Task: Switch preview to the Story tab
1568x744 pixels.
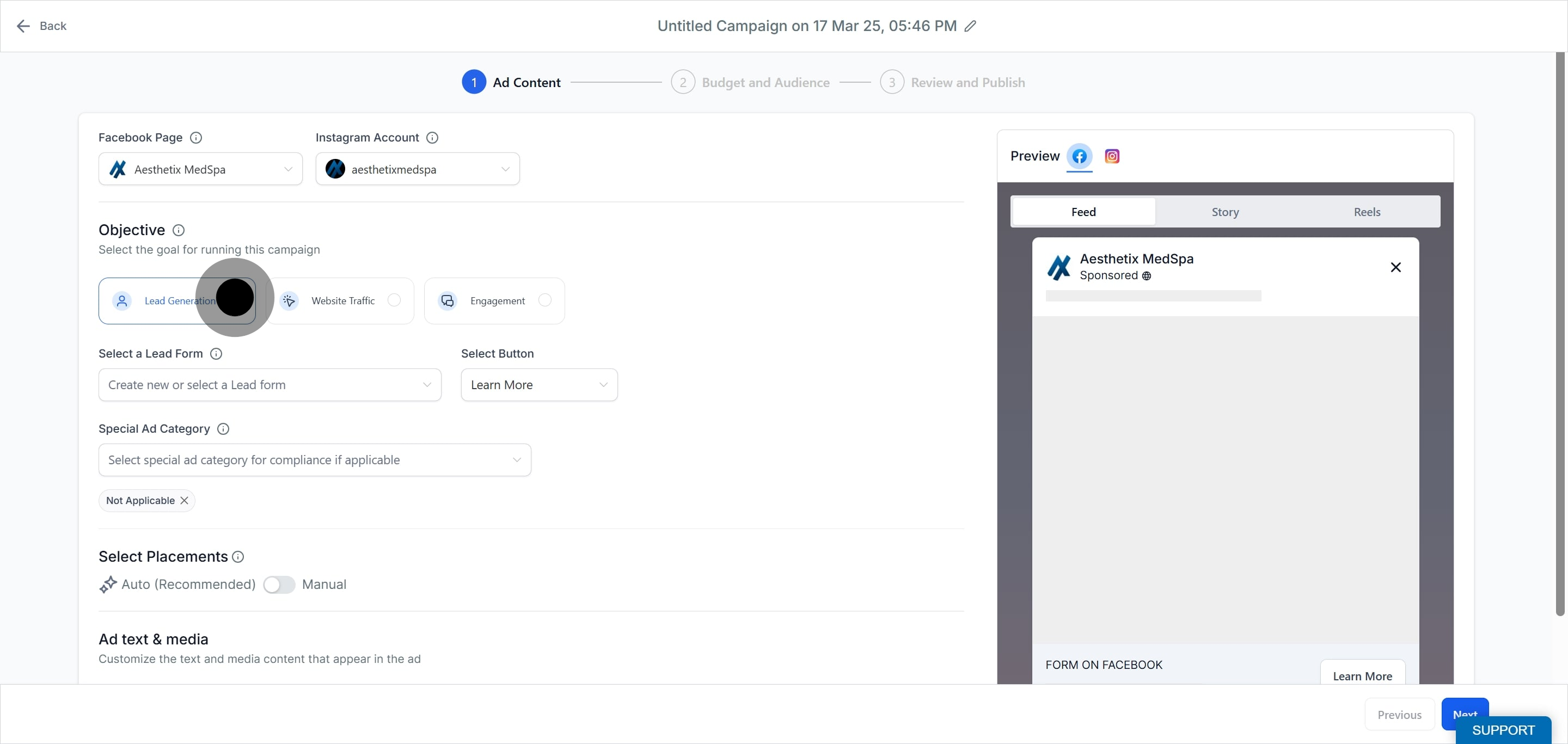Action: (x=1224, y=212)
